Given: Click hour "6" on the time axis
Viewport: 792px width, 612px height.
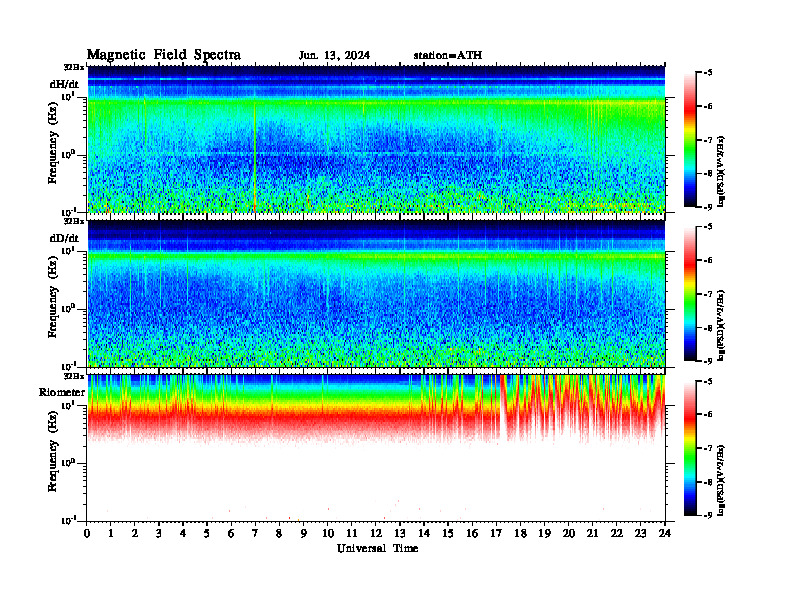Looking at the screenshot, I should pyautogui.click(x=231, y=534).
